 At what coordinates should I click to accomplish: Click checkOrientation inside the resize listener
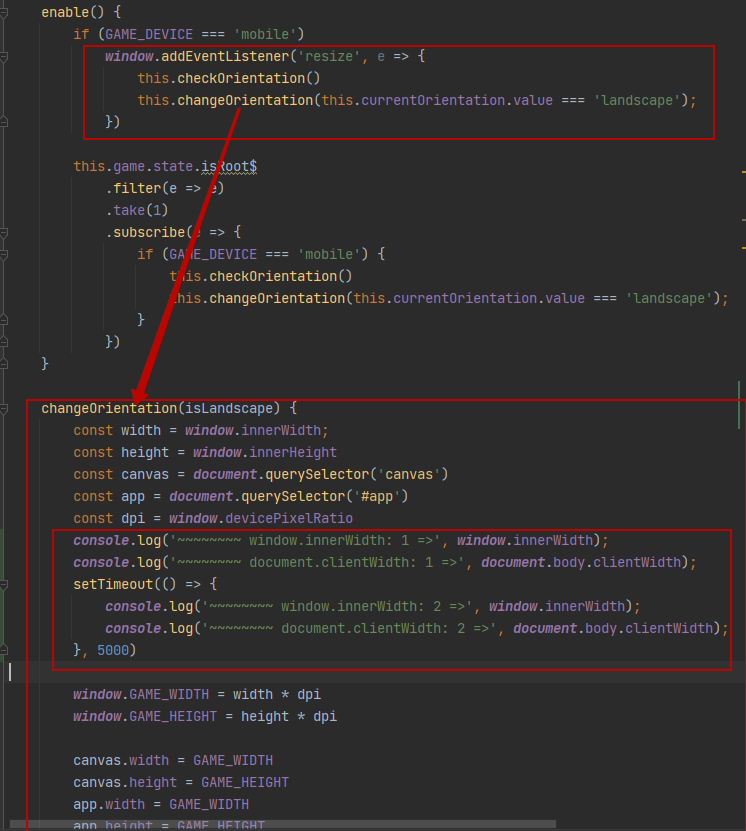tap(241, 78)
